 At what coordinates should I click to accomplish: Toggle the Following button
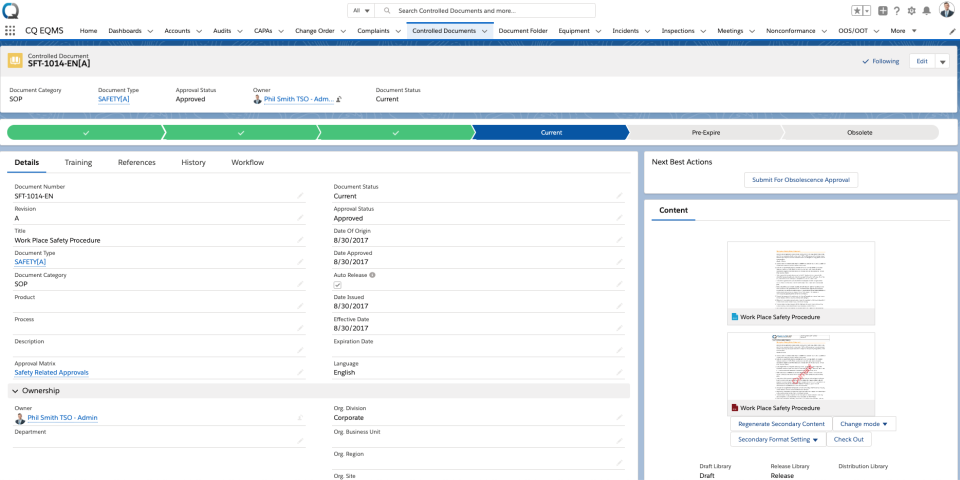pyautogui.click(x=880, y=61)
